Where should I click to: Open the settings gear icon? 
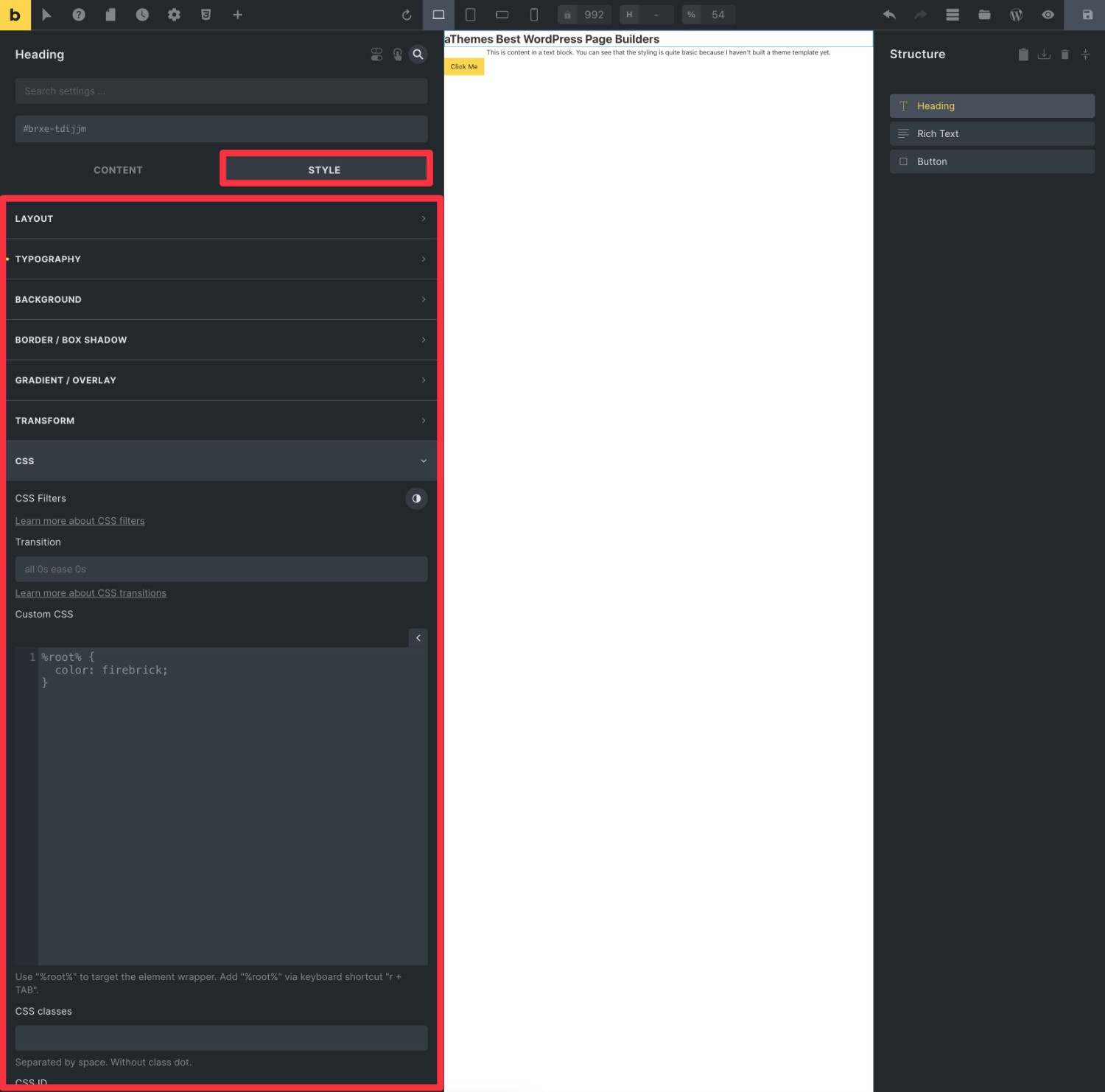pyautogui.click(x=174, y=15)
